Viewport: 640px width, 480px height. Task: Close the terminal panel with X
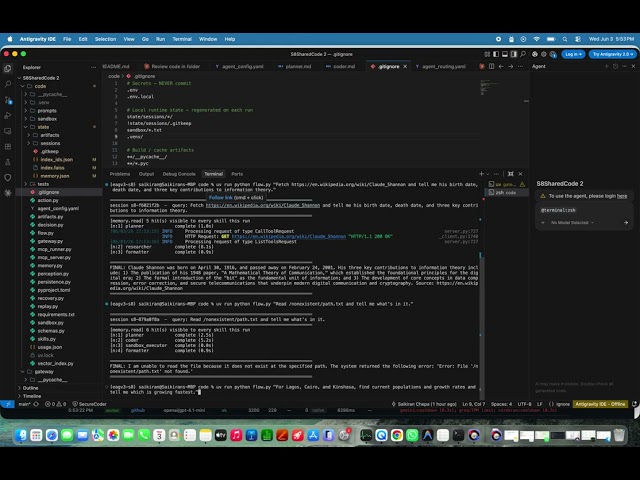point(520,174)
